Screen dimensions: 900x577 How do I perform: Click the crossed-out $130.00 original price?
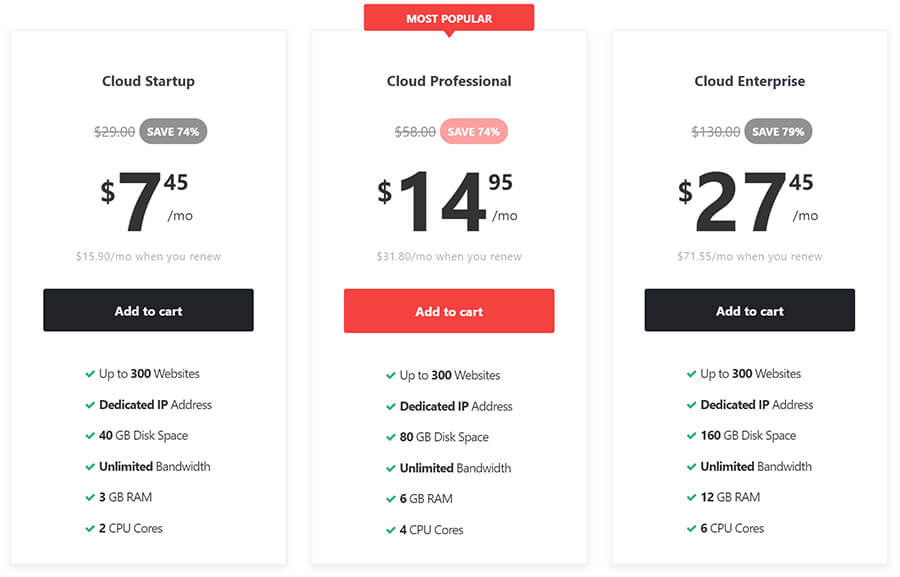[x=718, y=131]
